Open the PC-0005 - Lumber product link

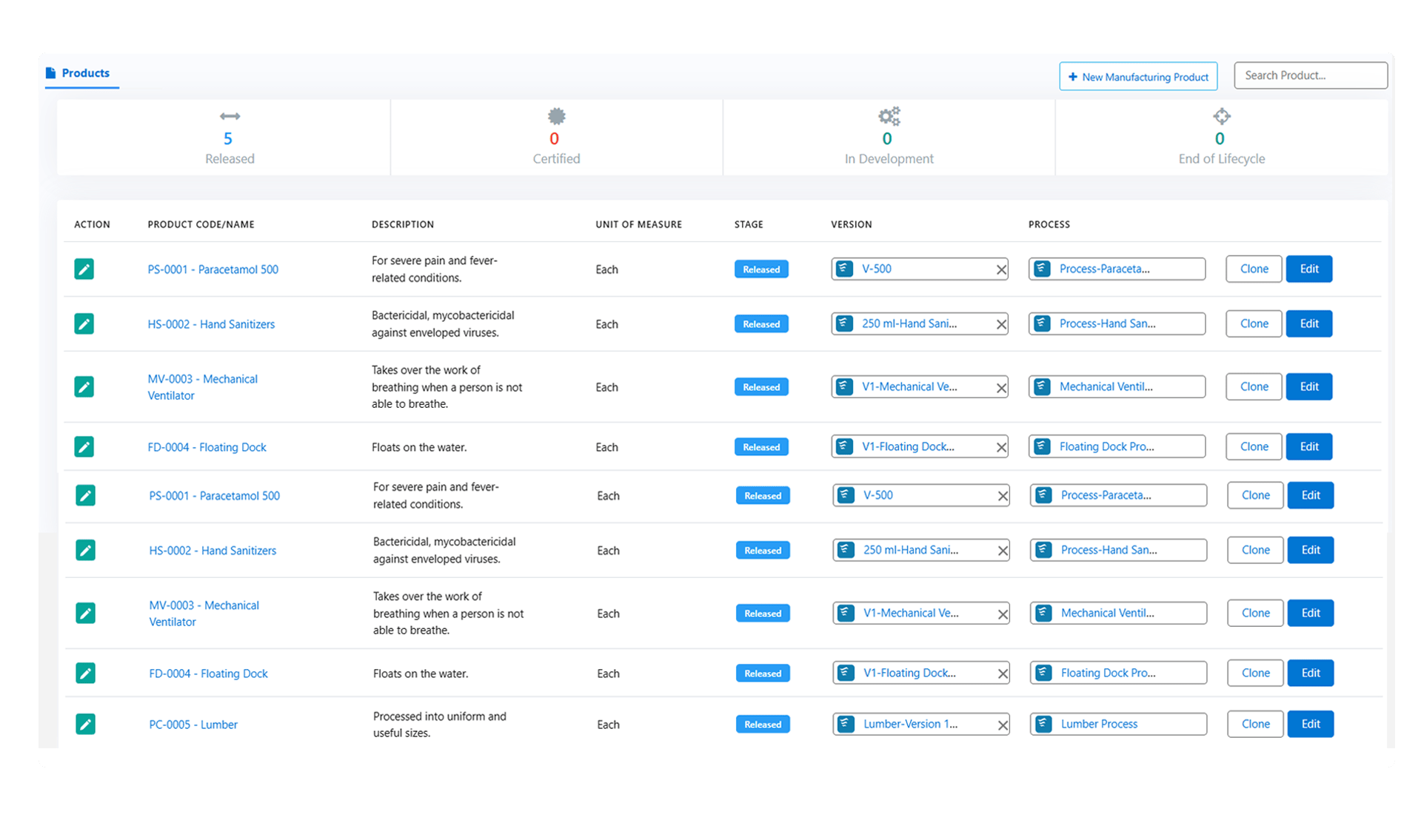click(193, 725)
